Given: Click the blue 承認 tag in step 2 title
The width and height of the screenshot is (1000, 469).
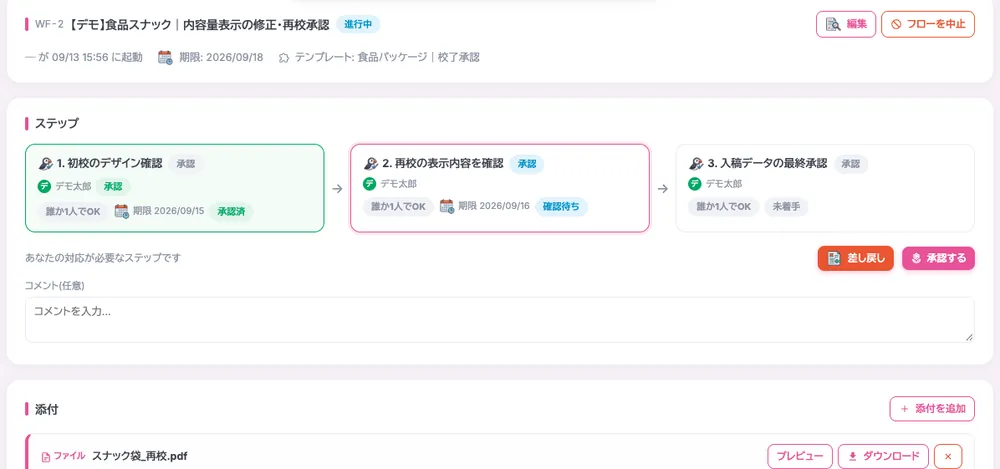Looking at the screenshot, I should coord(527,164).
